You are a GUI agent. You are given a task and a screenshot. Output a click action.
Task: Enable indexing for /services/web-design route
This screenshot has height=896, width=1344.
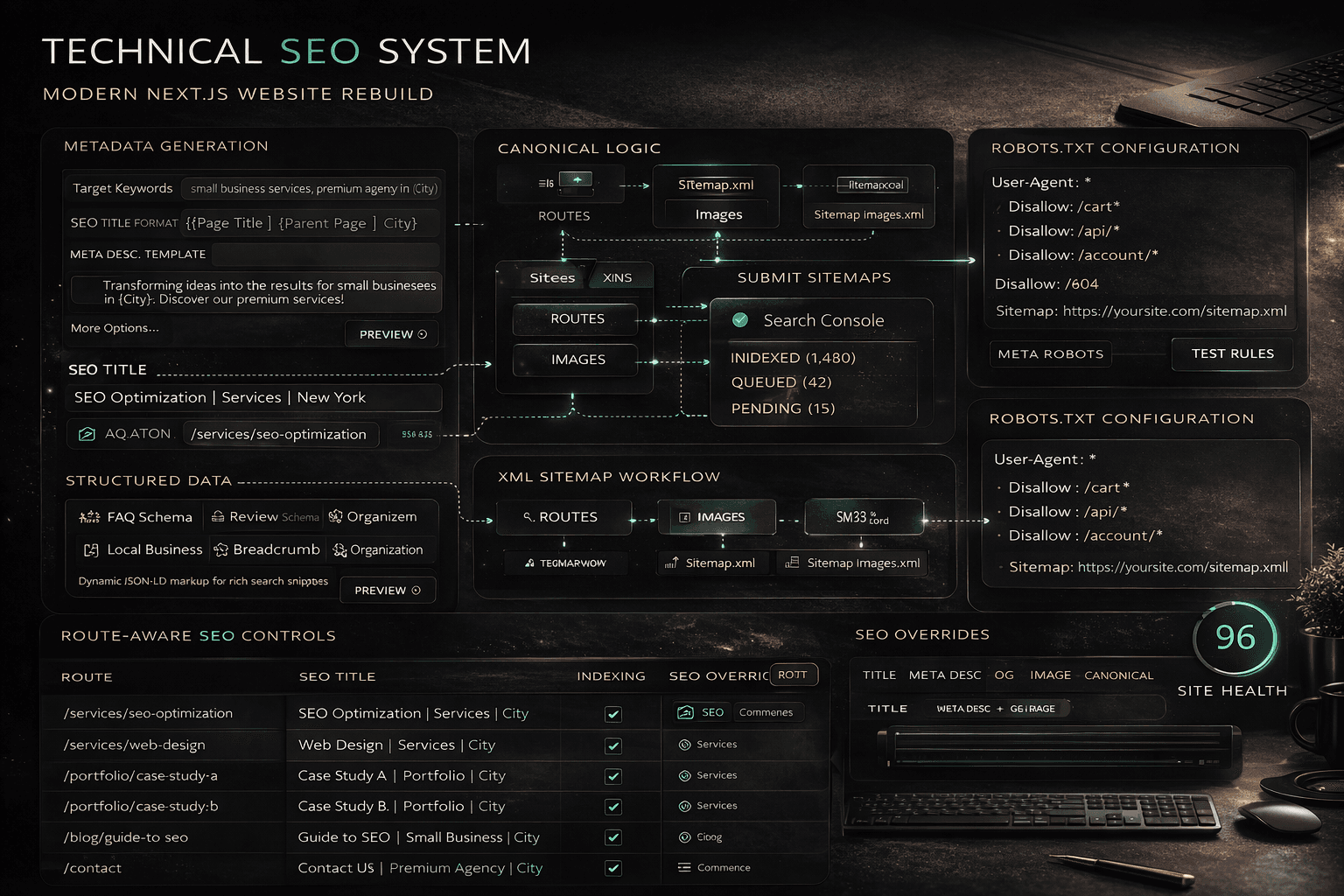[x=613, y=745]
